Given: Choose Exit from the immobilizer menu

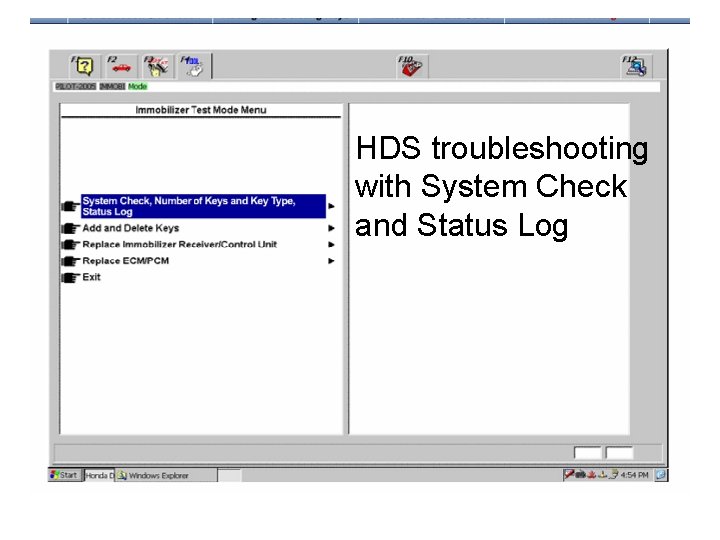Looking at the screenshot, I should (x=91, y=277).
